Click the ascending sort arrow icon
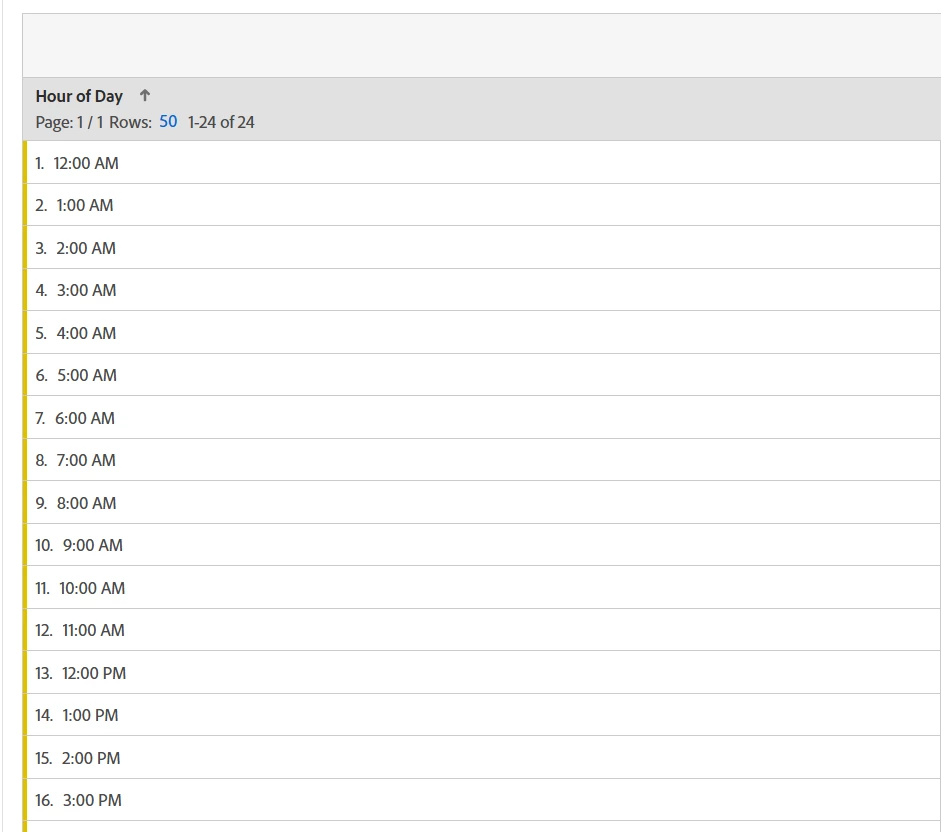Screen dimensions: 941x832 145,95
